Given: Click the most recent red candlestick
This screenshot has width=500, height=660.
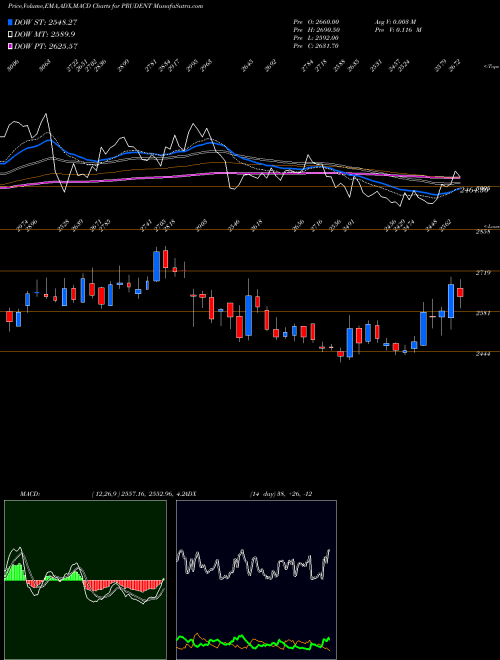Looking at the screenshot, I should (x=460, y=292).
